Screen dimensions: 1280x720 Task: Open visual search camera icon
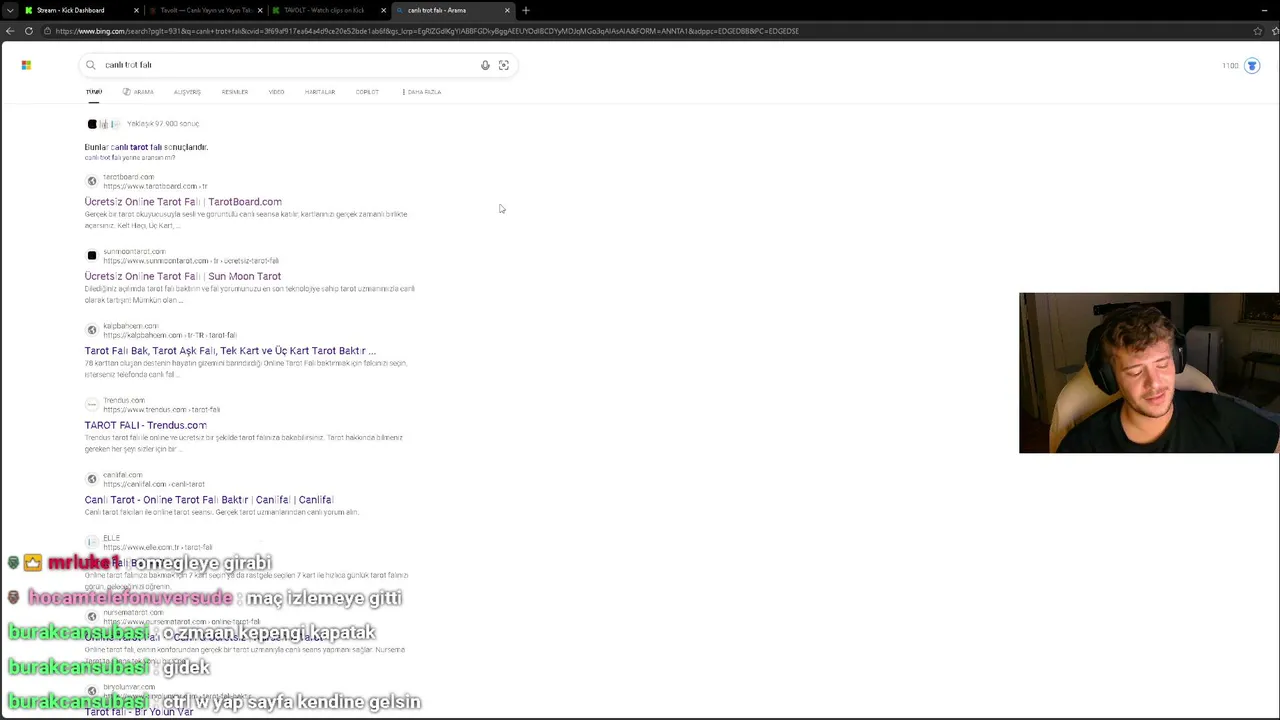coord(504,65)
